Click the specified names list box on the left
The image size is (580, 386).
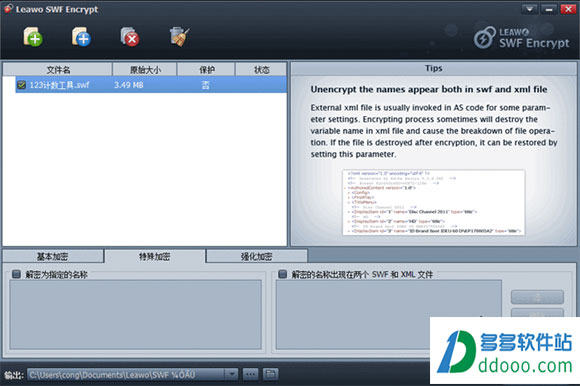point(135,314)
